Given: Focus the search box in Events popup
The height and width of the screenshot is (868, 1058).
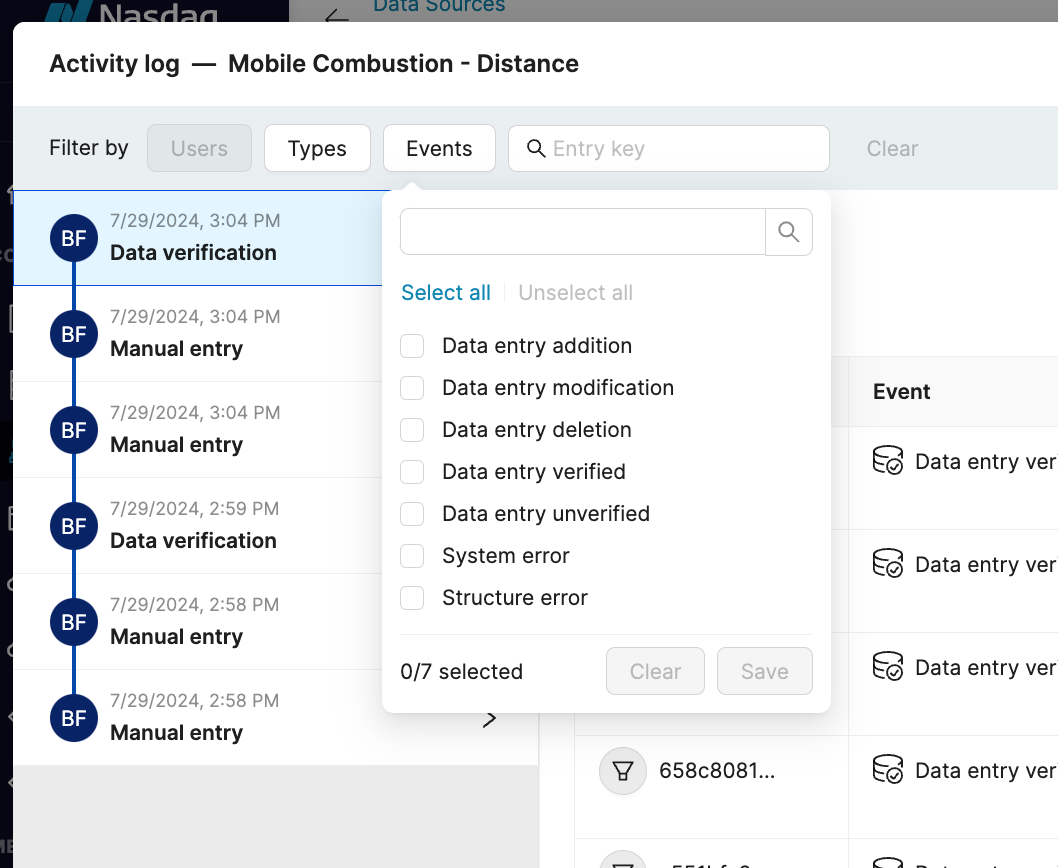Looking at the screenshot, I should (583, 232).
